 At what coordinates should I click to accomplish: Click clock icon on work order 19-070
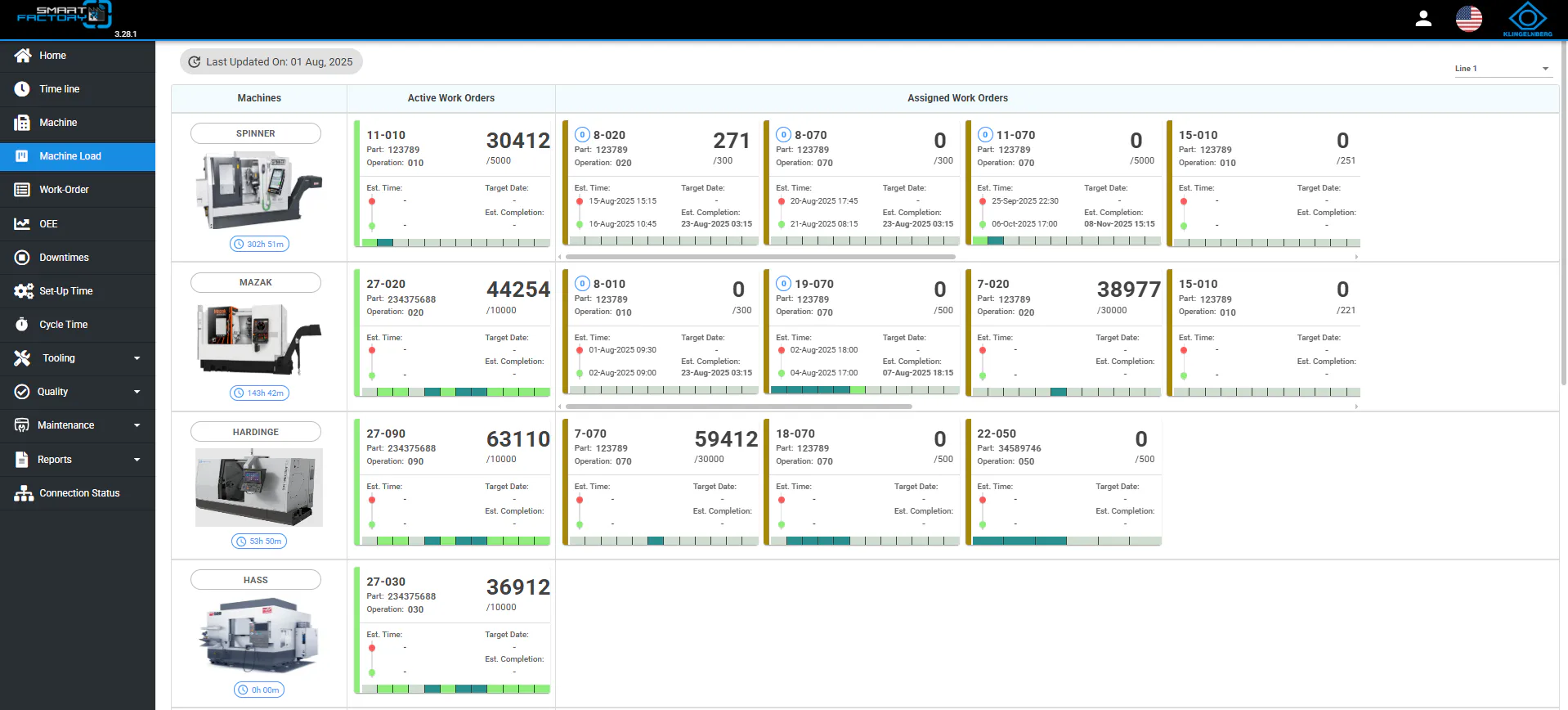pos(783,284)
